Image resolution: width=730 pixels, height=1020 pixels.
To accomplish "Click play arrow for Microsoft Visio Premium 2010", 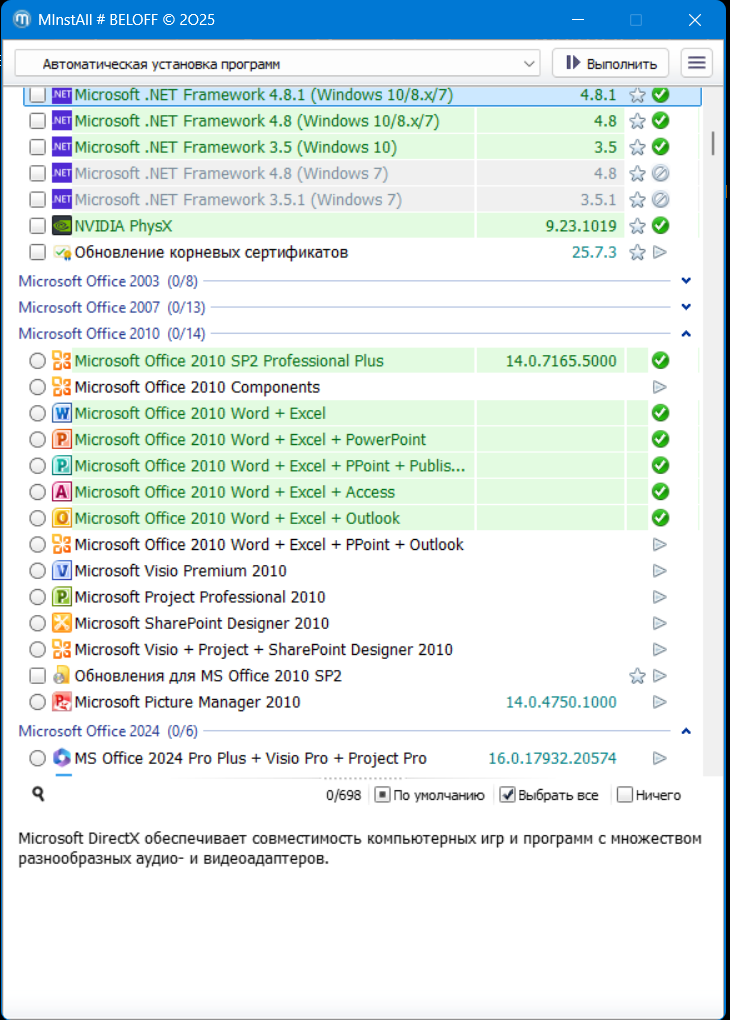I will point(659,571).
